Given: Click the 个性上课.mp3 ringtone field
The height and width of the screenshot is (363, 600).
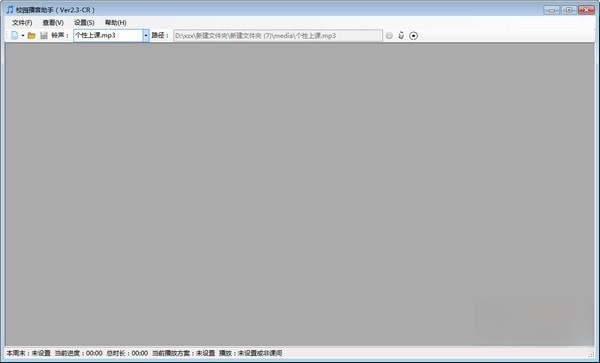Looking at the screenshot, I should point(108,36).
